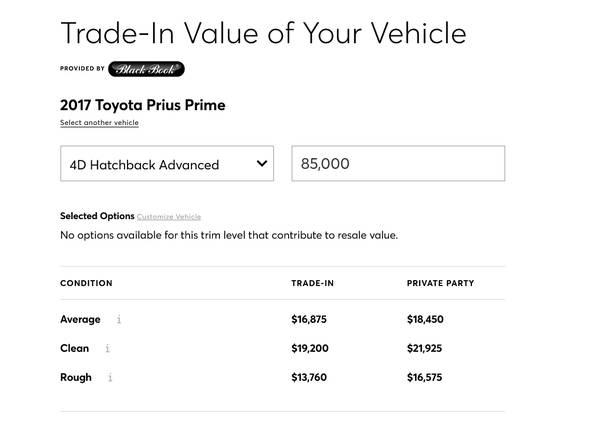The width and height of the screenshot is (600, 443).
Task: Click the Condition column header
Action: pyautogui.click(x=86, y=283)
